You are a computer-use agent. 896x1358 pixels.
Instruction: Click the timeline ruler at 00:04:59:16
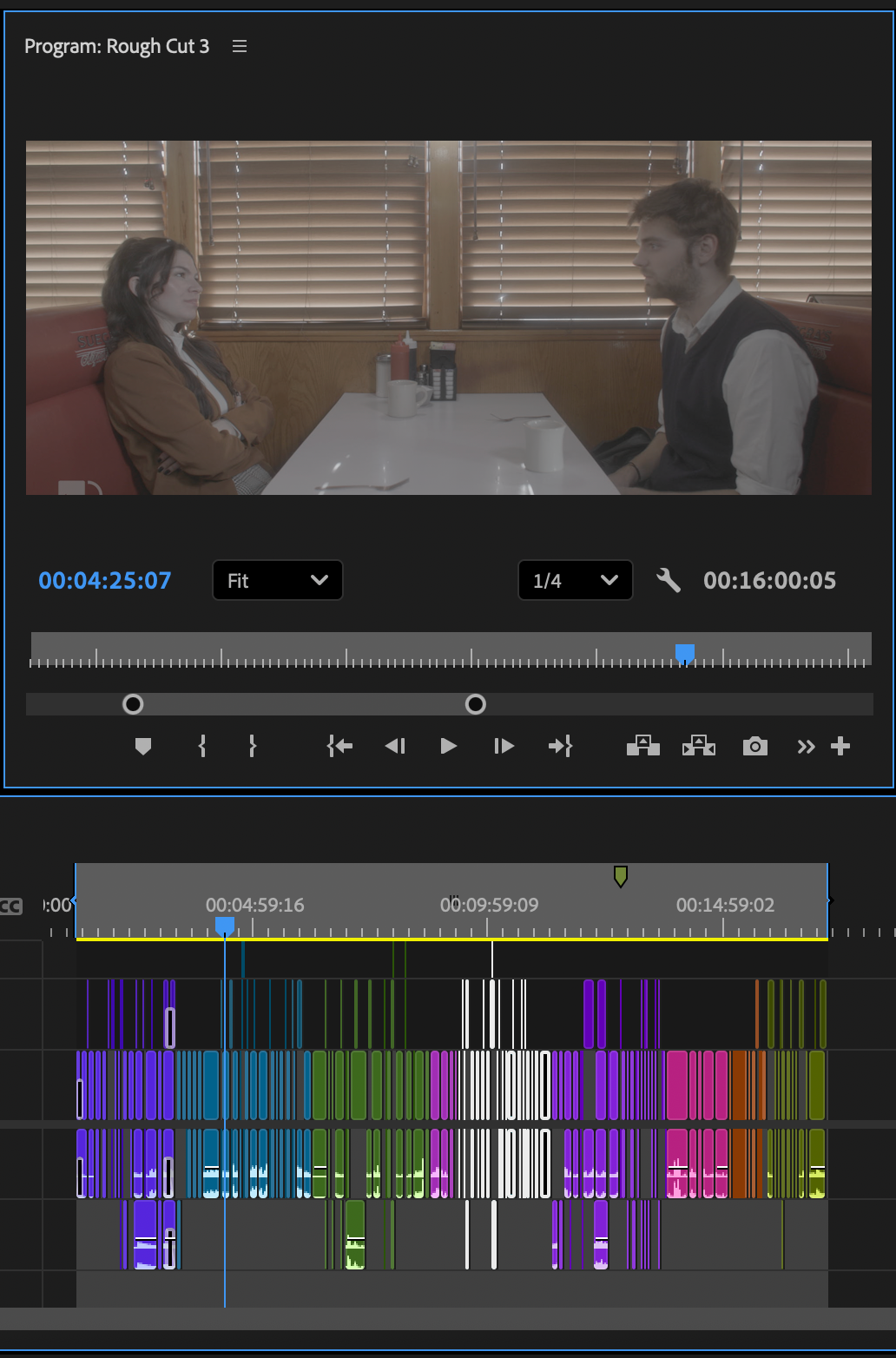pyautogui.click(x=255, y=905)
